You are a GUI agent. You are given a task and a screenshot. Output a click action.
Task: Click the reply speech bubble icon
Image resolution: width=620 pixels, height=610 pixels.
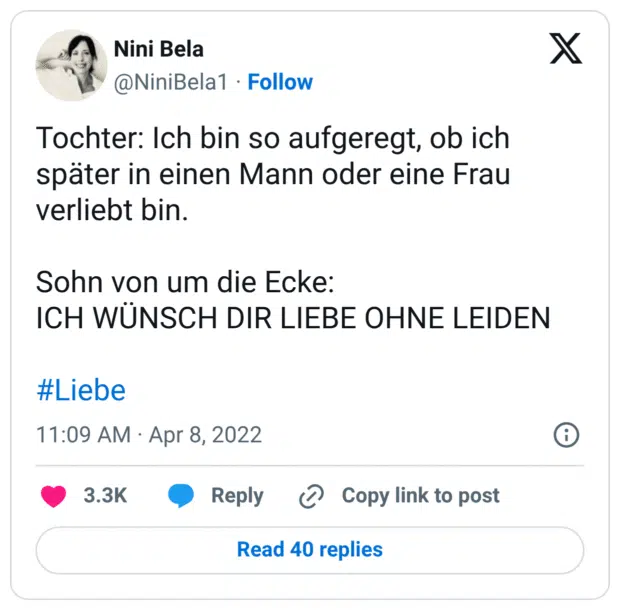pyautogui.click(x=181, y=496)
